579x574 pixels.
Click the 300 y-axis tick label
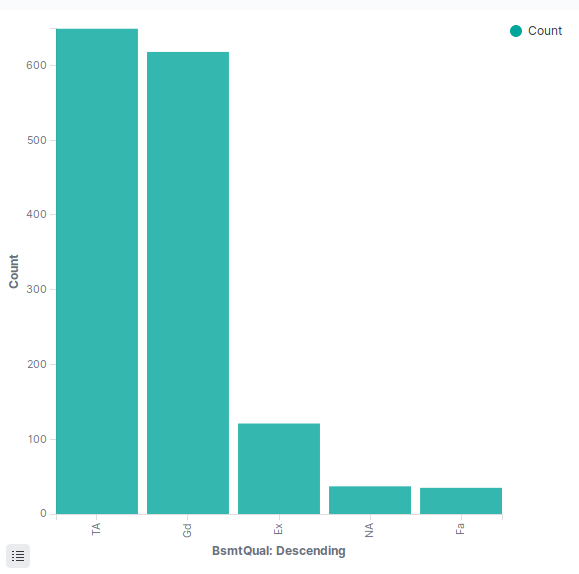point(36,289)
